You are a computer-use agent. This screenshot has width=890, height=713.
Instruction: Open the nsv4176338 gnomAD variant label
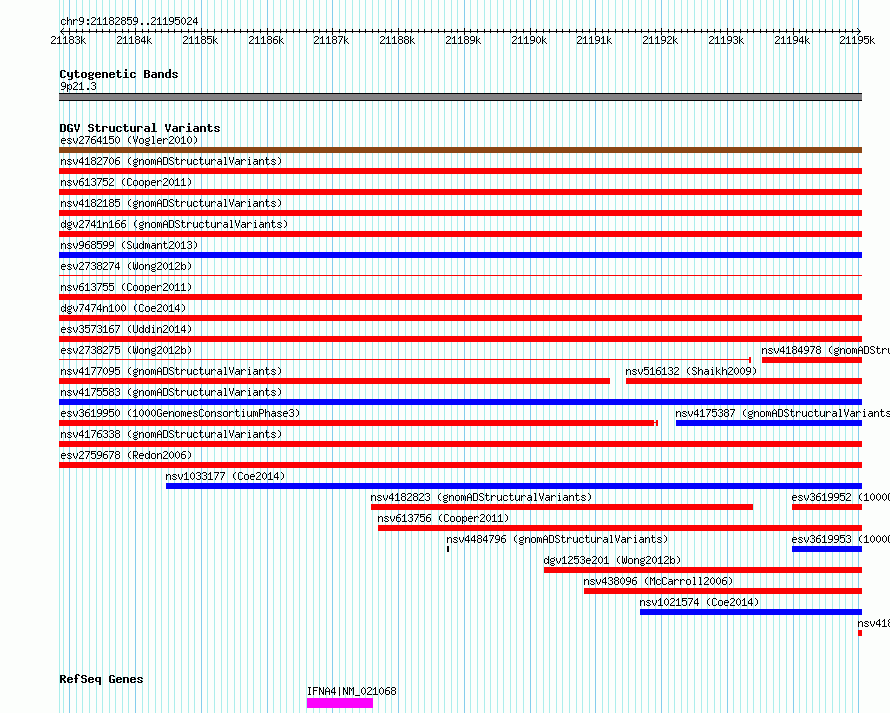click(171, 434)
